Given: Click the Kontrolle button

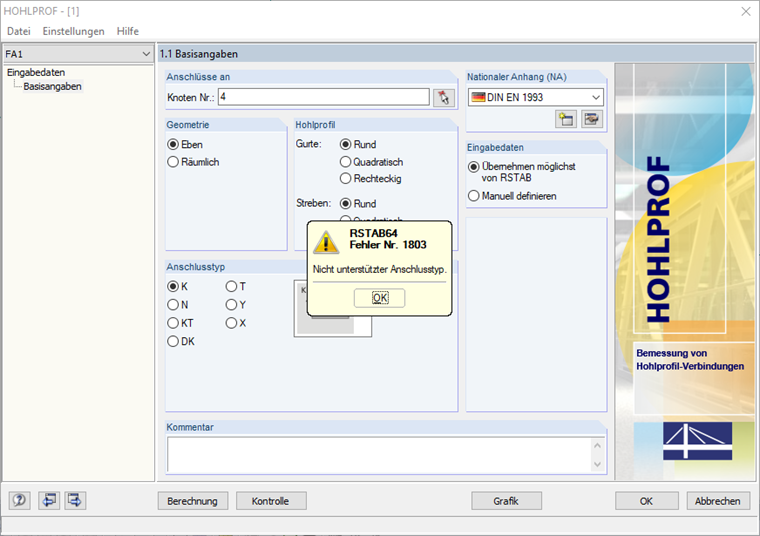Looking at the screenshot, I should [271, 501].
